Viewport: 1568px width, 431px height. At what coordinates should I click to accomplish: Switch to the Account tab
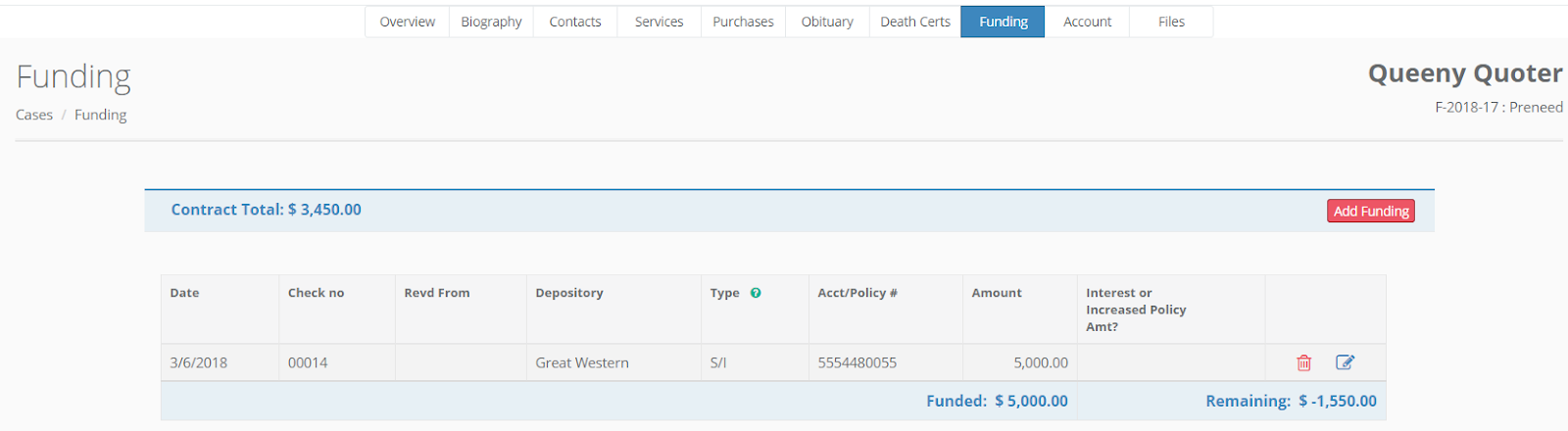1087,22
